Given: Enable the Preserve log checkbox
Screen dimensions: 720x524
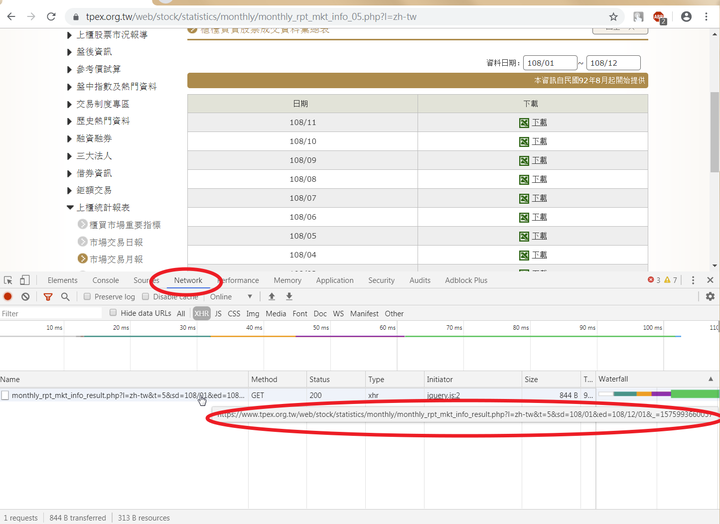Looking at the screenshot, I should (88, 297).
